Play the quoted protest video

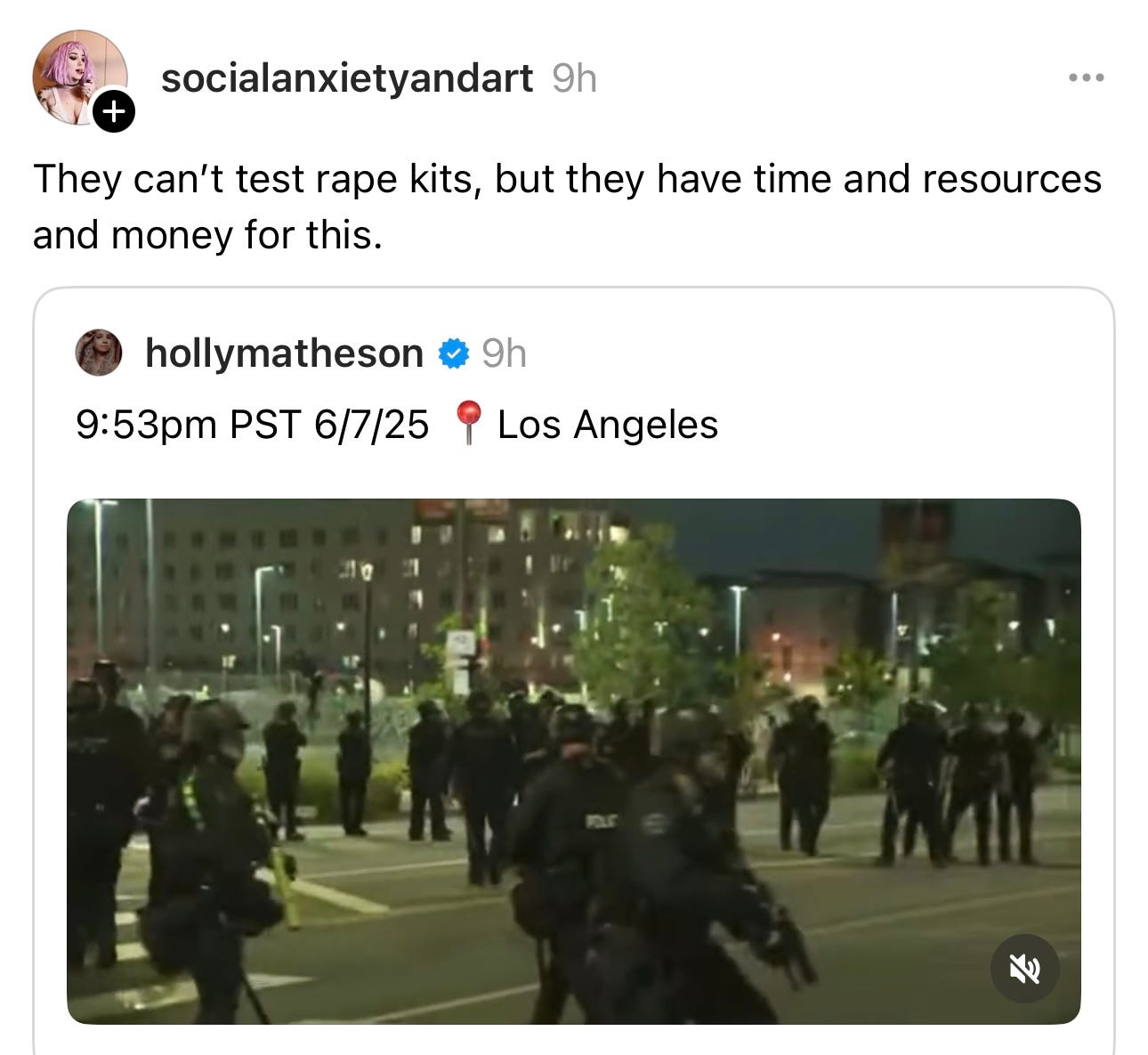(574, 761)
